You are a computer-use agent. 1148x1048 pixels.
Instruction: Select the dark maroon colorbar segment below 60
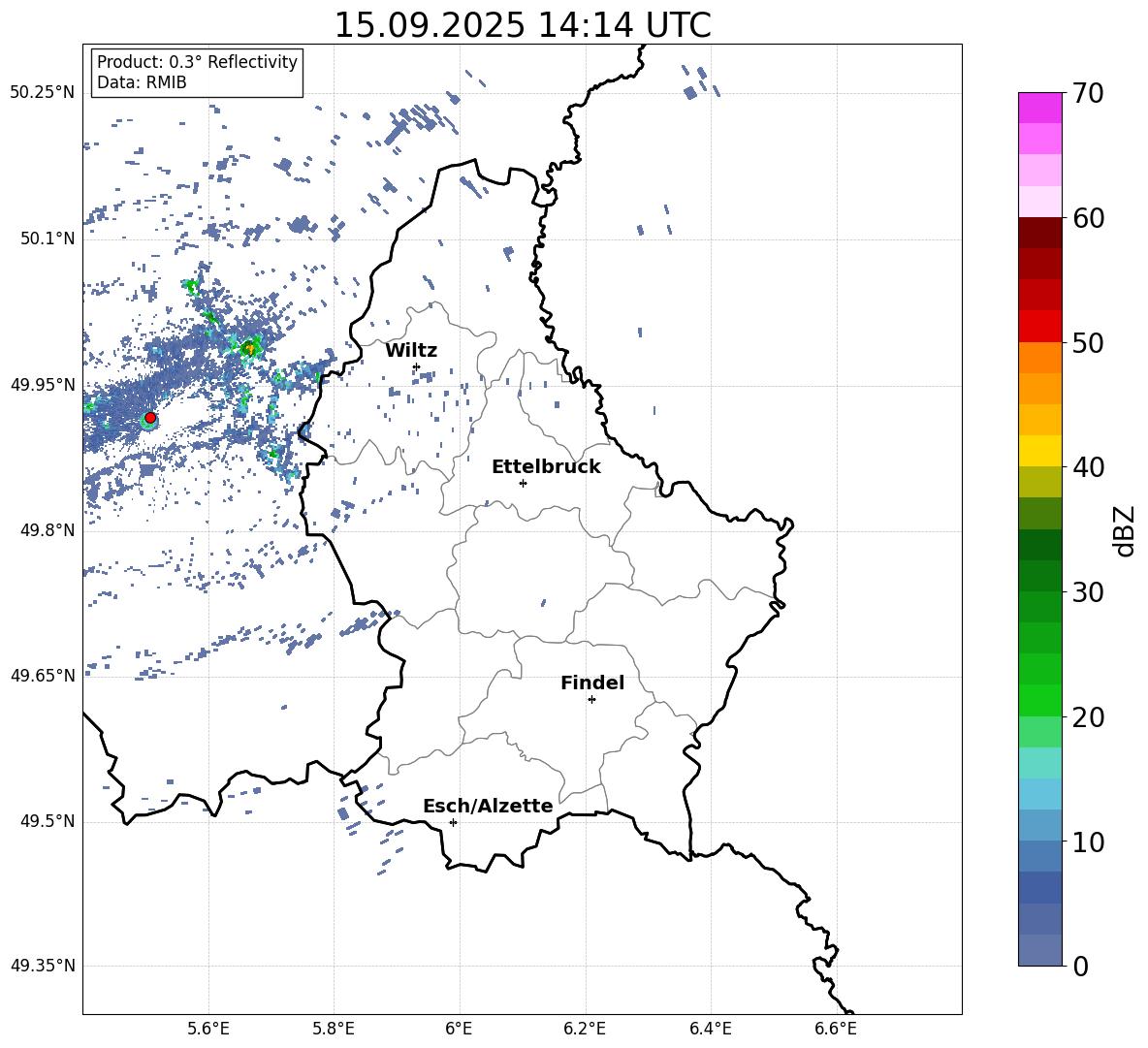(x=1040, y=234)
